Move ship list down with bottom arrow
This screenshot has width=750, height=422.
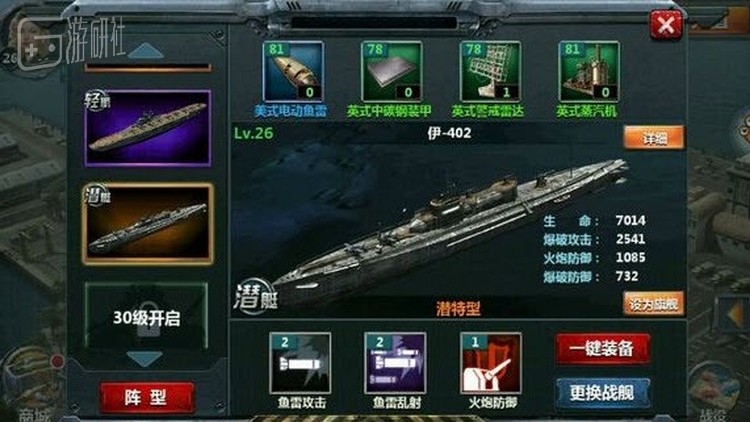pyautogui.click(x=145, y=359)
